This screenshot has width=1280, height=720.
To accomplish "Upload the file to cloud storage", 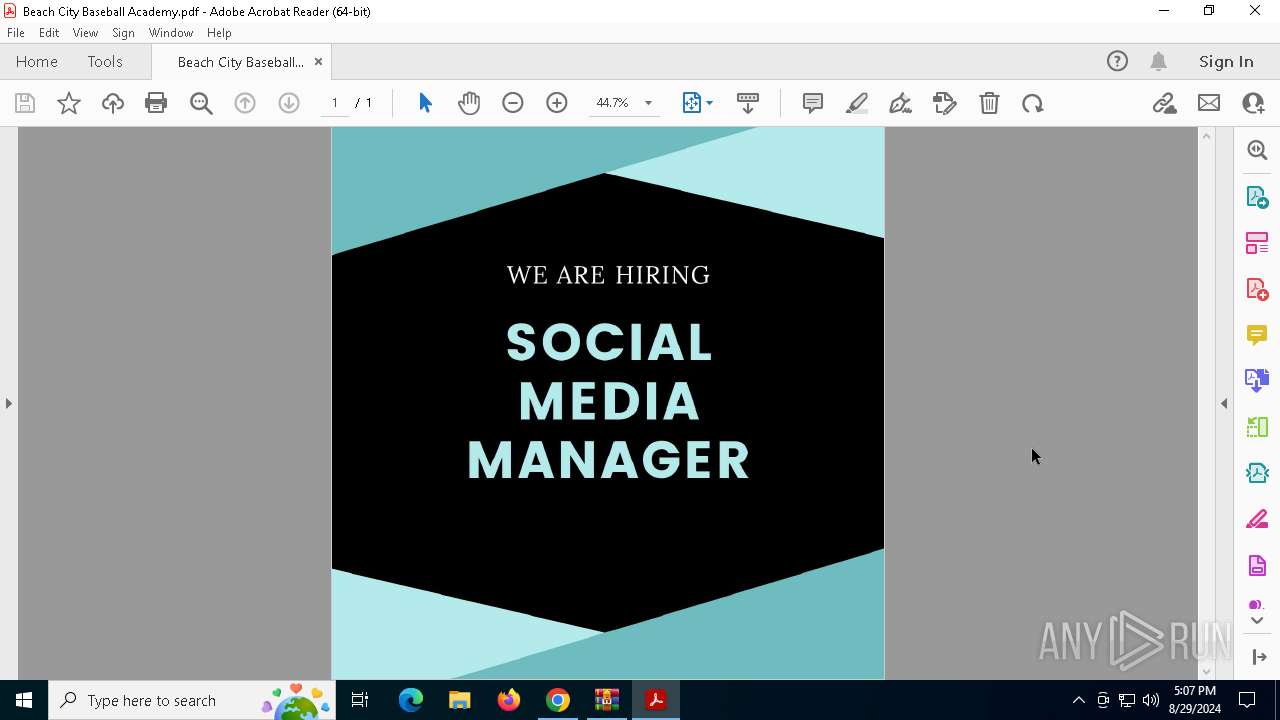I will 113,103.
